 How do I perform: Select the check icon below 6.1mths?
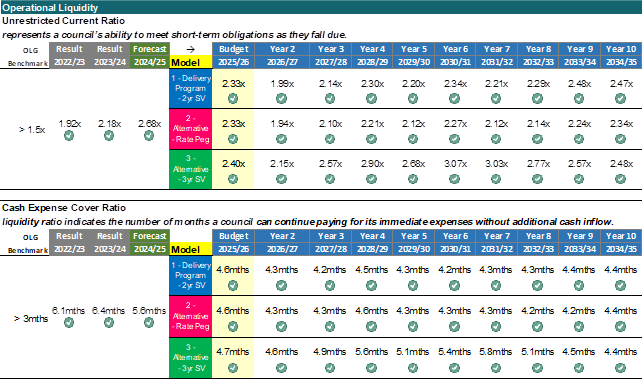[x=69, y=323]
